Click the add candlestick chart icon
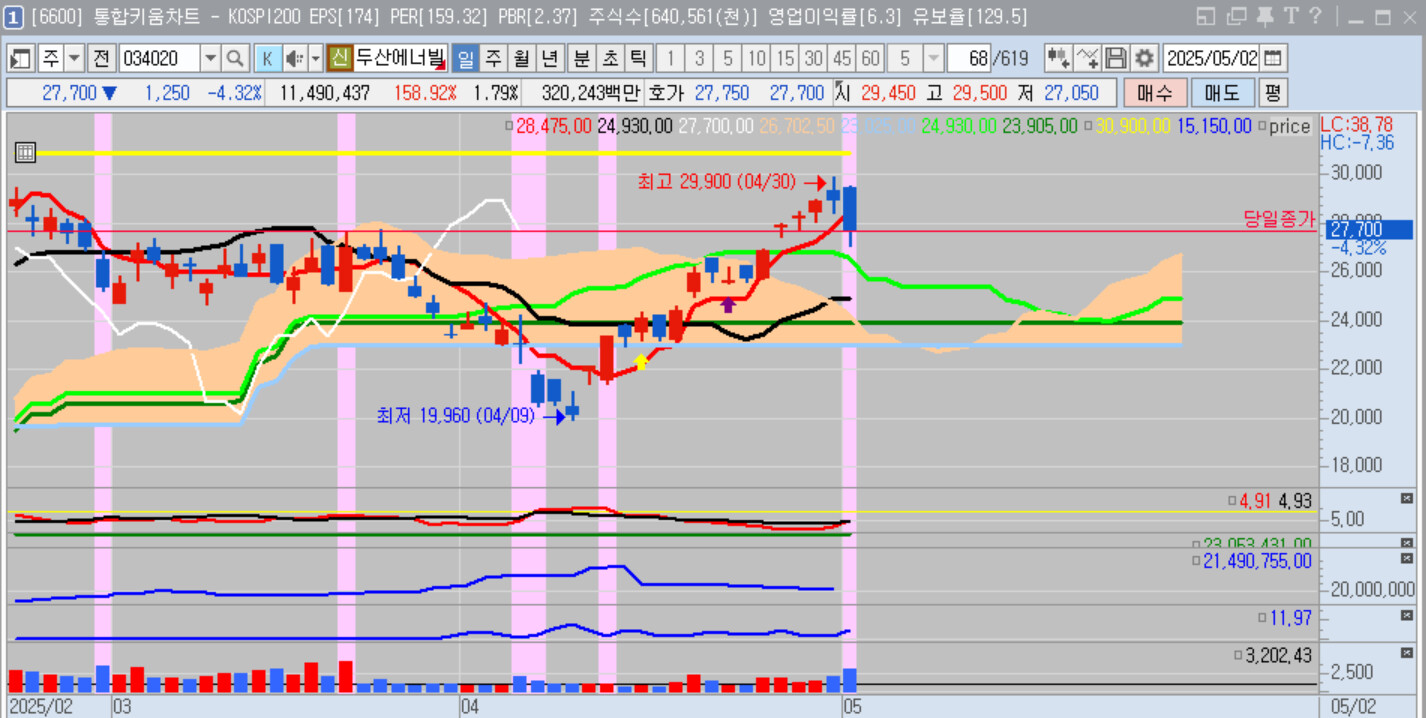Viewport: 1426px width, 718px height. [x=1058, y=58]
